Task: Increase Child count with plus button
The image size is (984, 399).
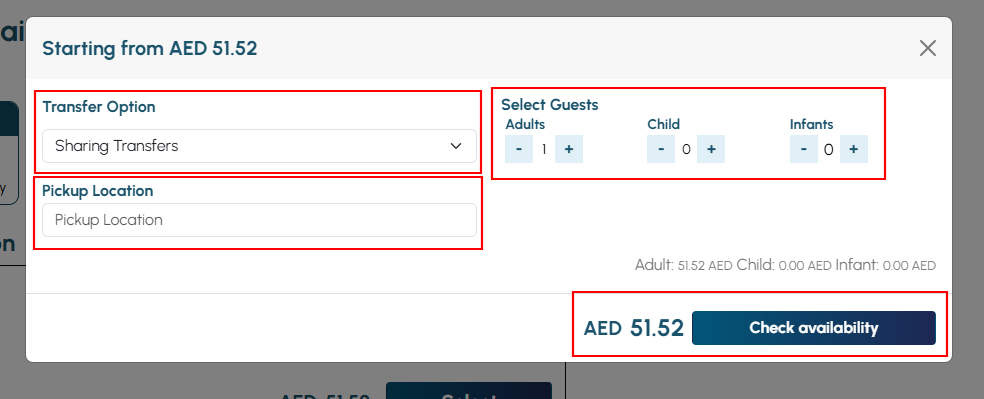Action: (711, 149)
